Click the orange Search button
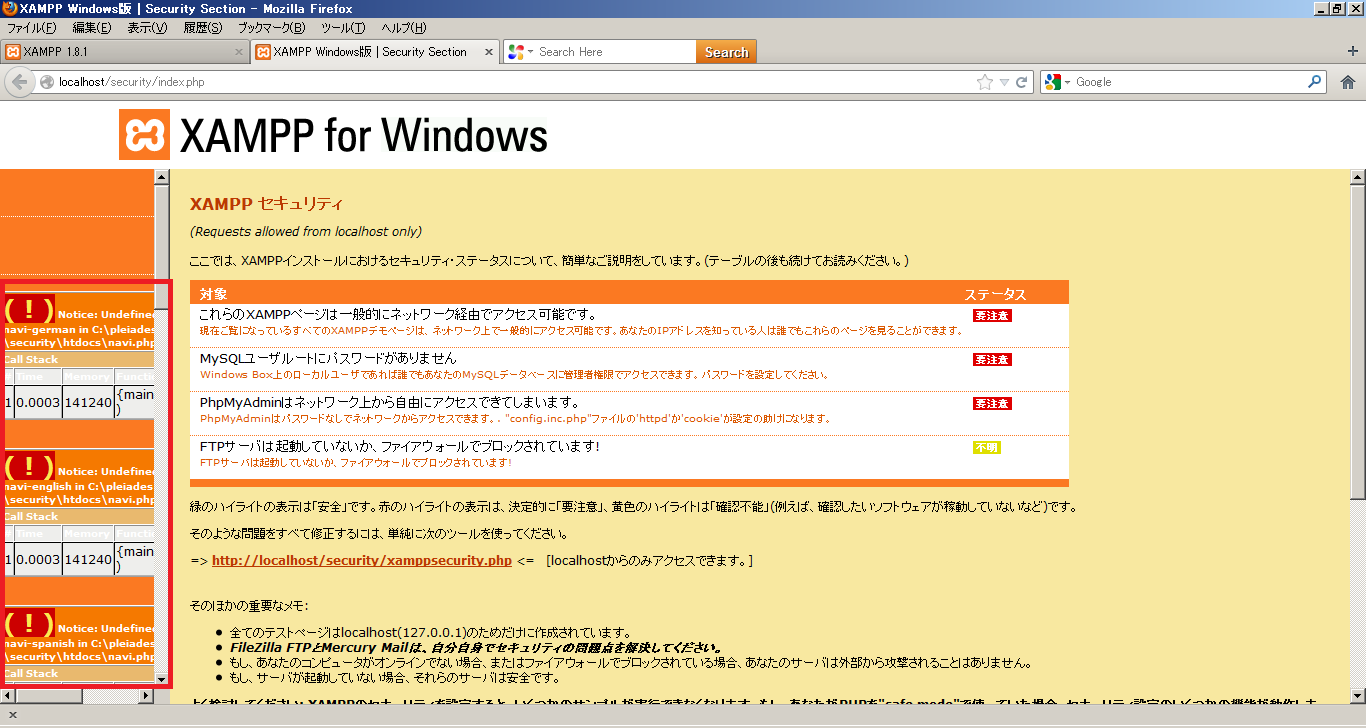Viewport: 1366px width, 728px height. (726, 52)
